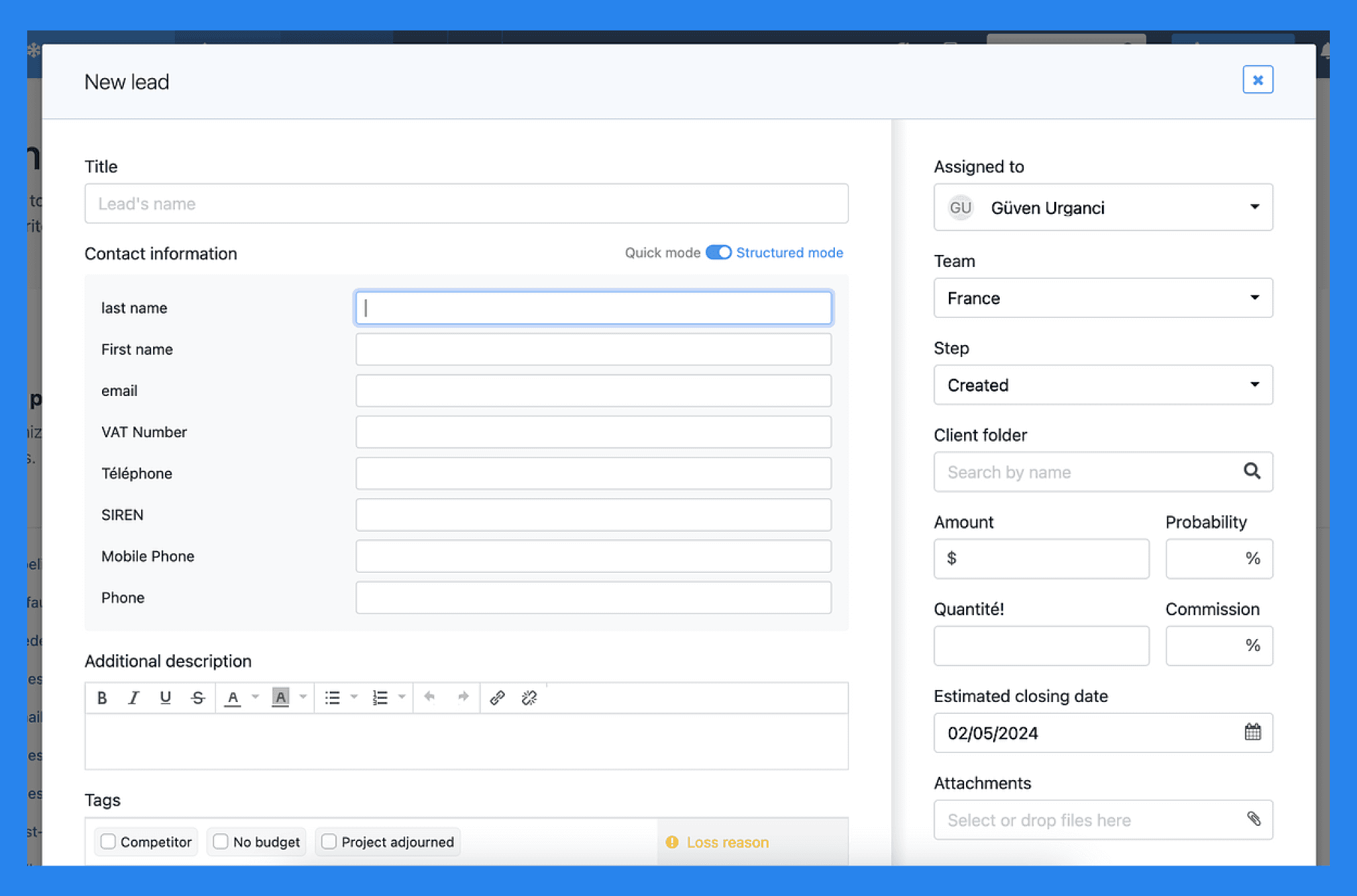Click the SIREN input field
The image size is (1357, 896).
[x=593, y=515]
